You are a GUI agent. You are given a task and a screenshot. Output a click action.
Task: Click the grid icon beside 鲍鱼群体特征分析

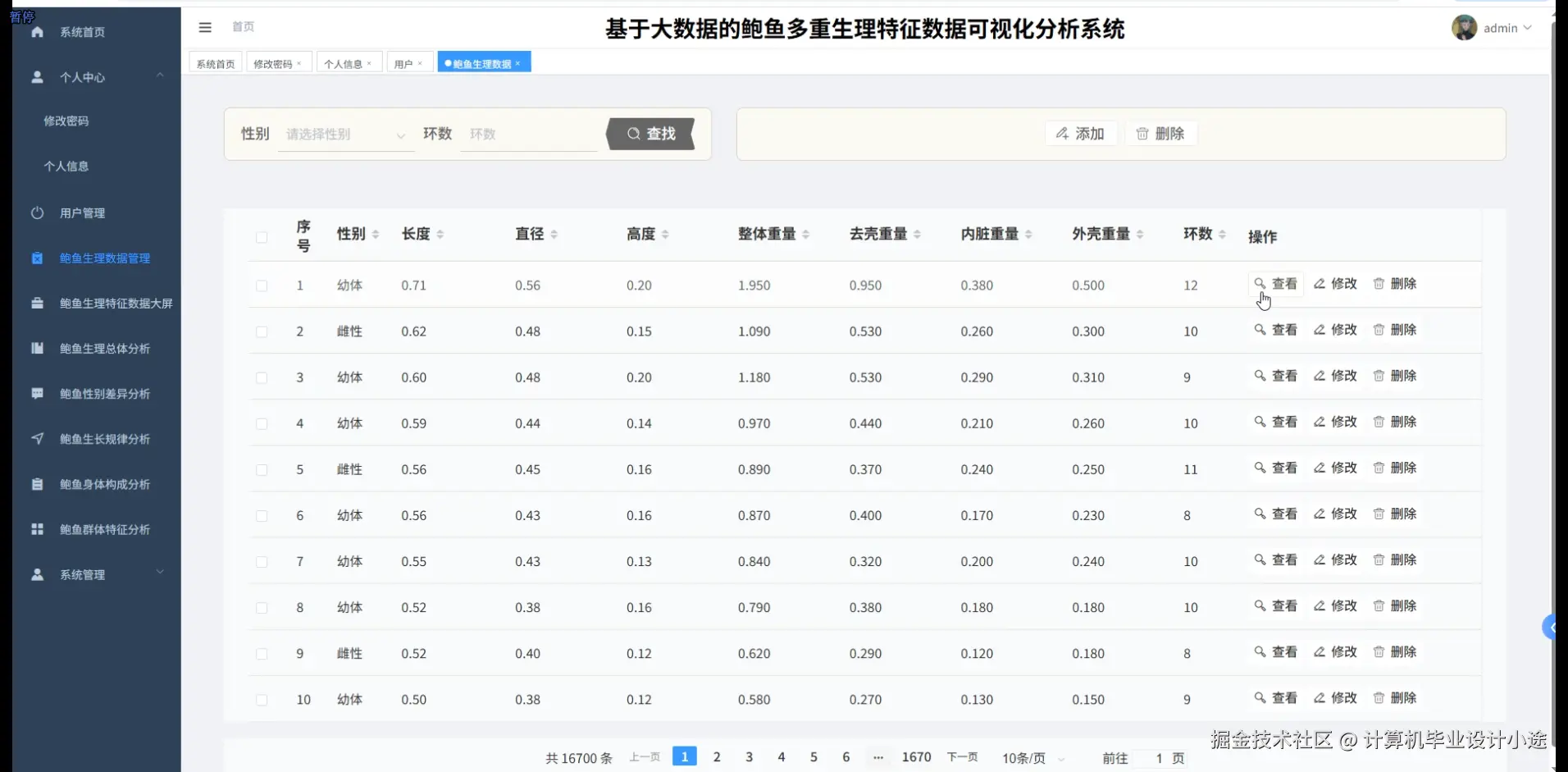pyautogui.click(x=37, y=529)
